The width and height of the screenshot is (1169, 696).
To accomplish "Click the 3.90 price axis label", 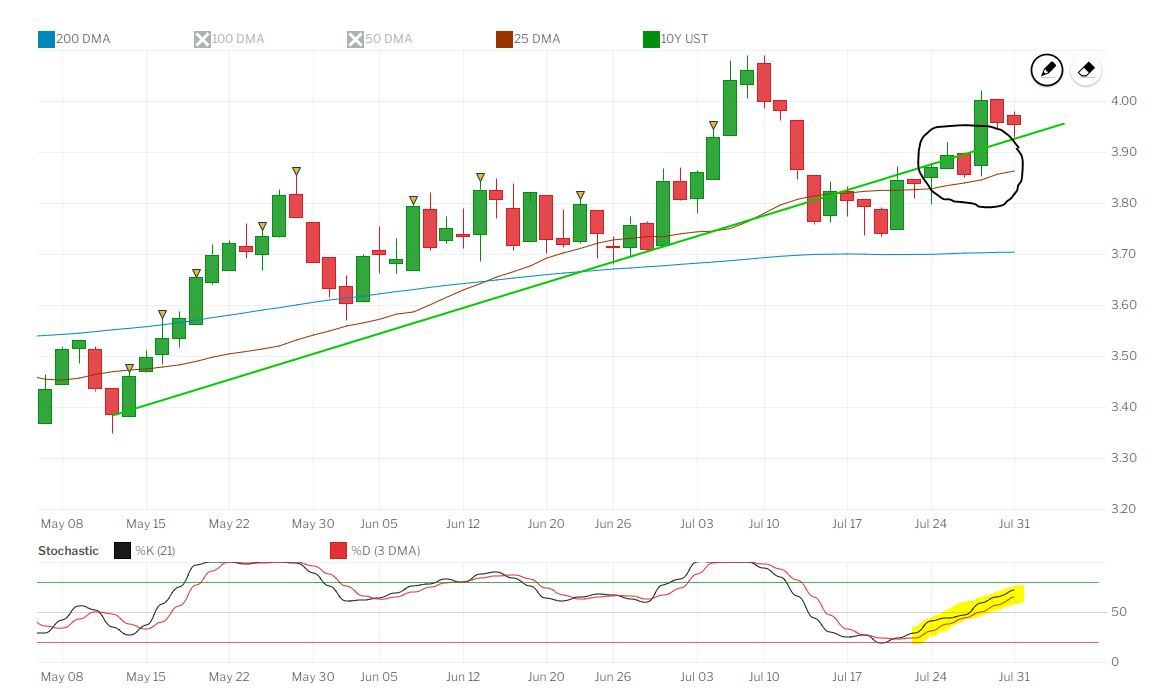I will 1124,152.
